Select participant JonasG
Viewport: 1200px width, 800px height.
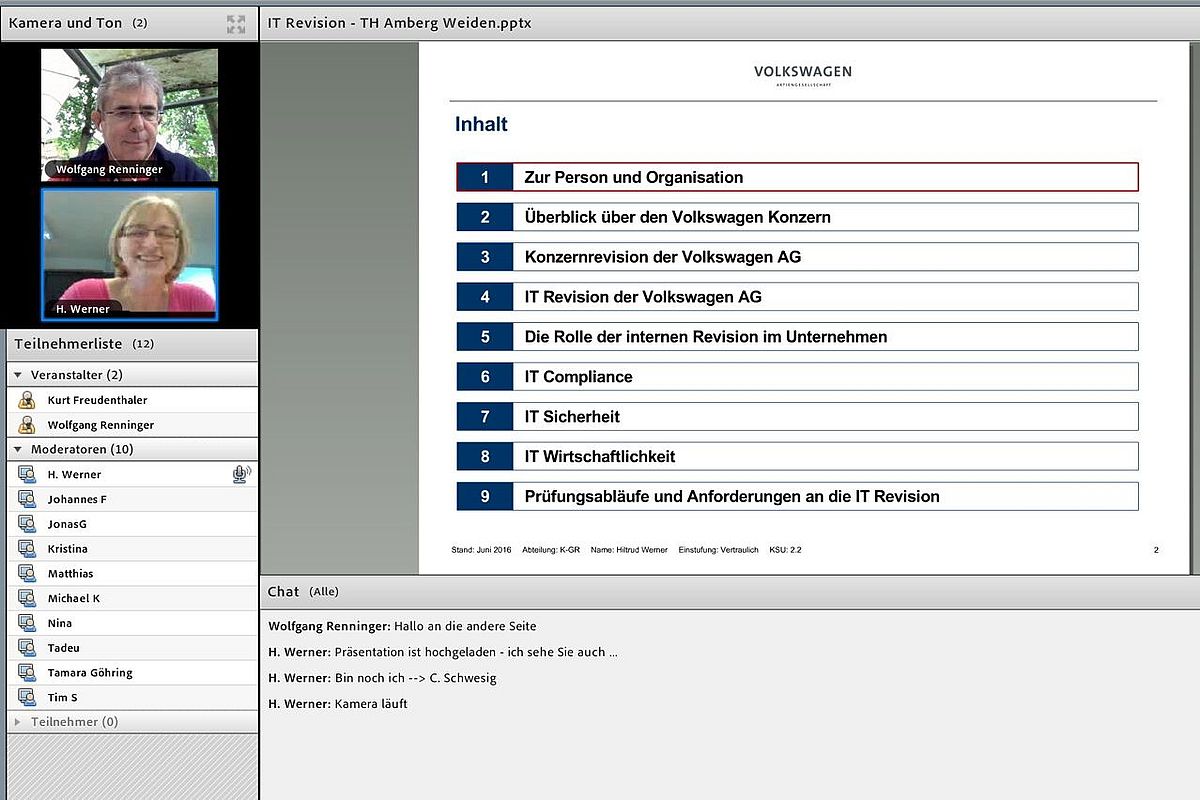coord(132,524)
